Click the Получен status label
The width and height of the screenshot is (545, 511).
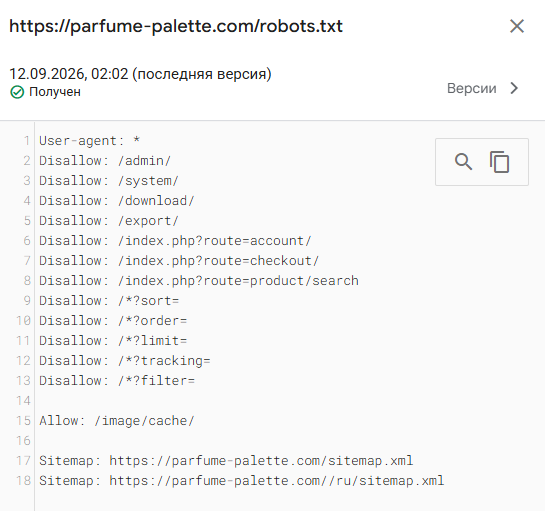[55, 92]
